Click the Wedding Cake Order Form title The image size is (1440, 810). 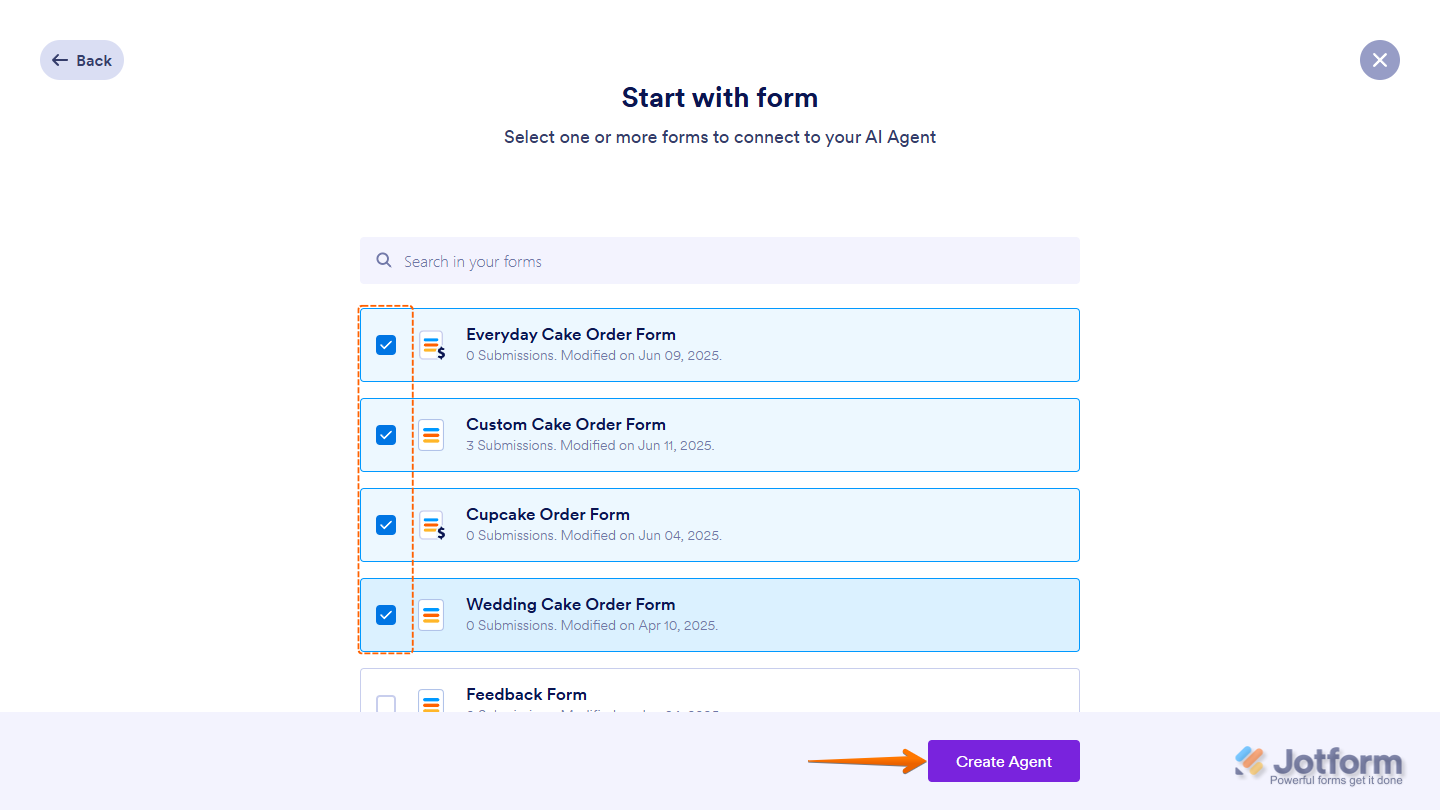[x=570, y=604]
